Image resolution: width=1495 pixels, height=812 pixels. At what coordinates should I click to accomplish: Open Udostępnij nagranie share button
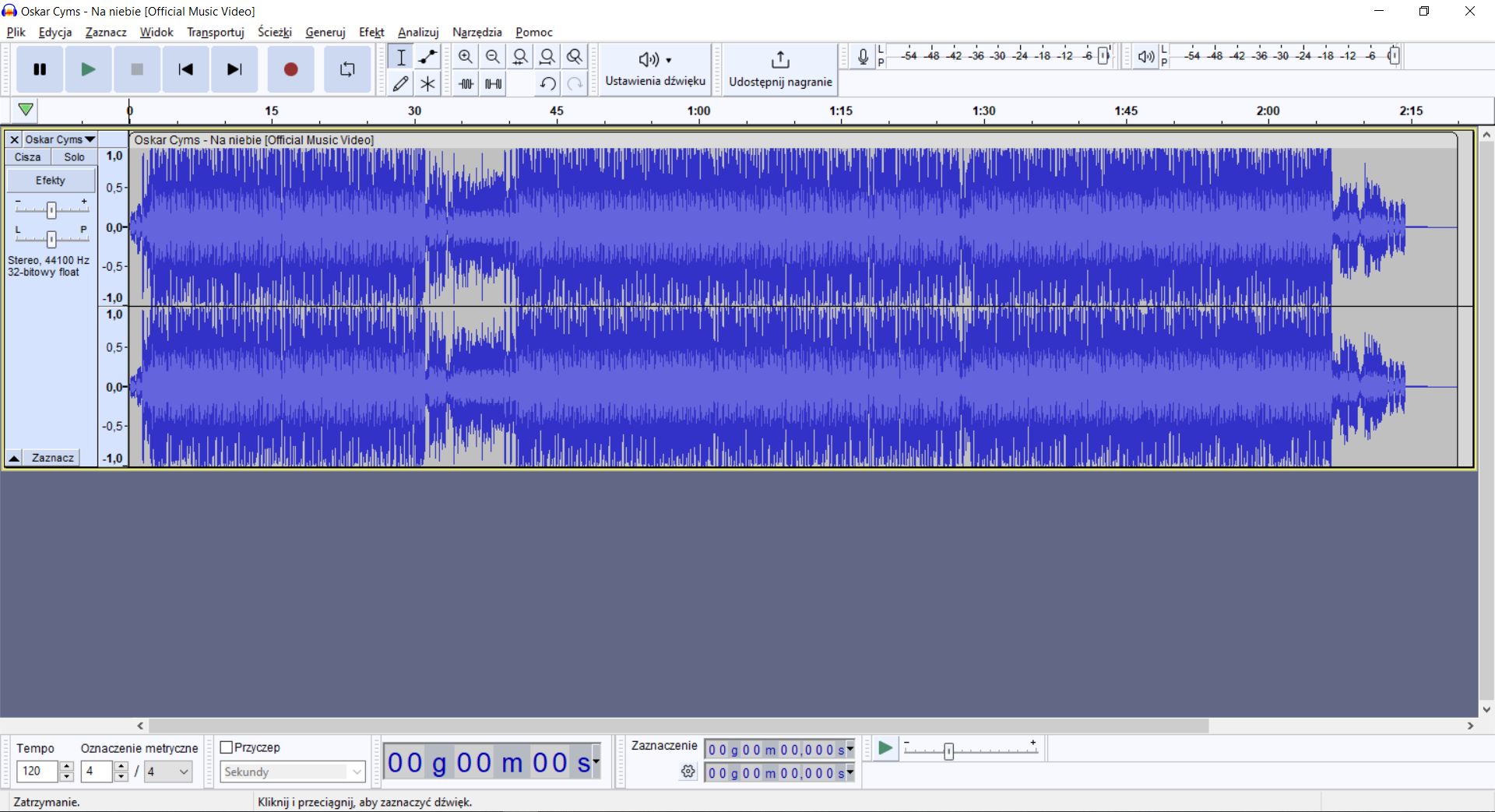(x=779, y=69)
